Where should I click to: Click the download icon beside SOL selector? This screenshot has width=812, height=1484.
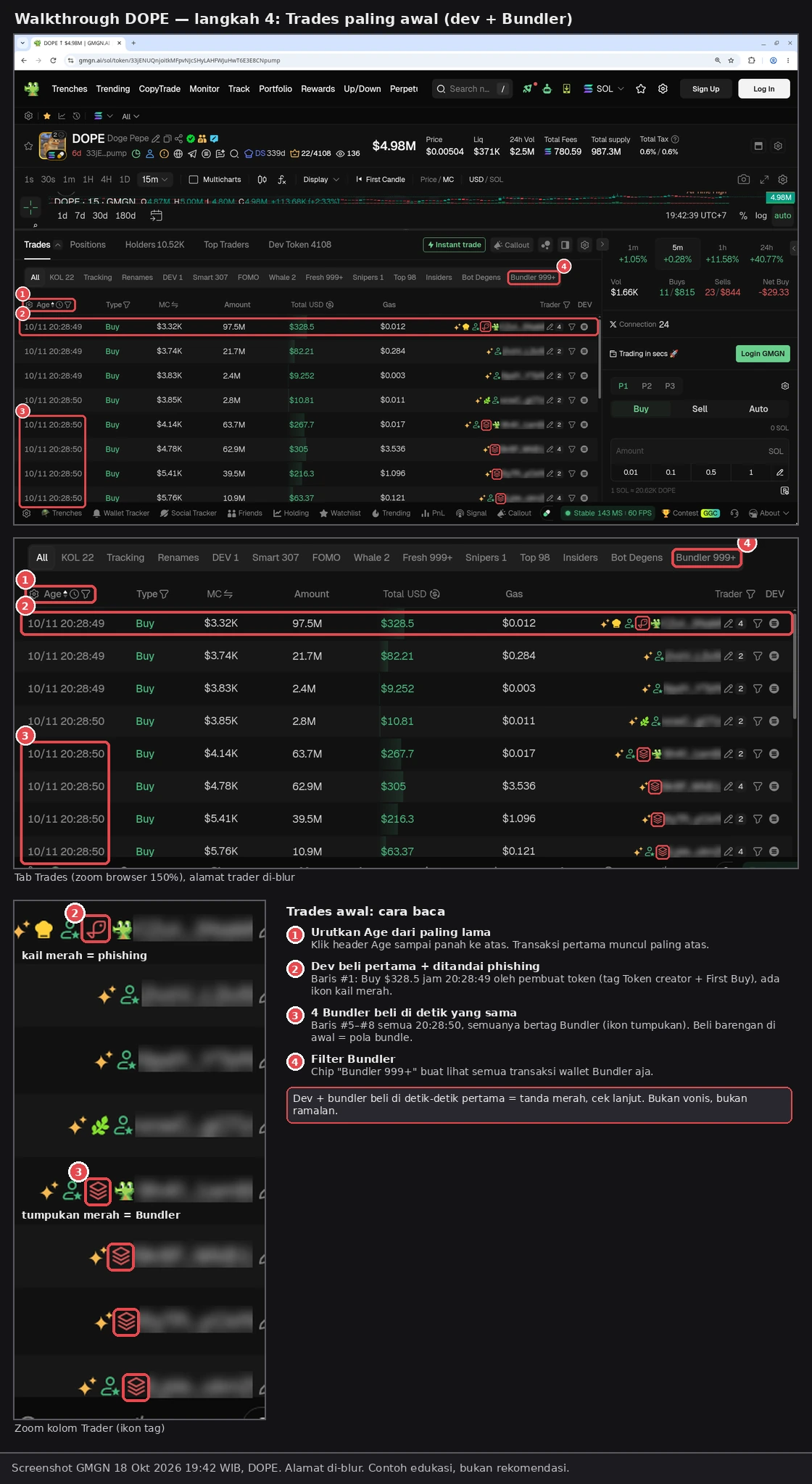(566, 88)
